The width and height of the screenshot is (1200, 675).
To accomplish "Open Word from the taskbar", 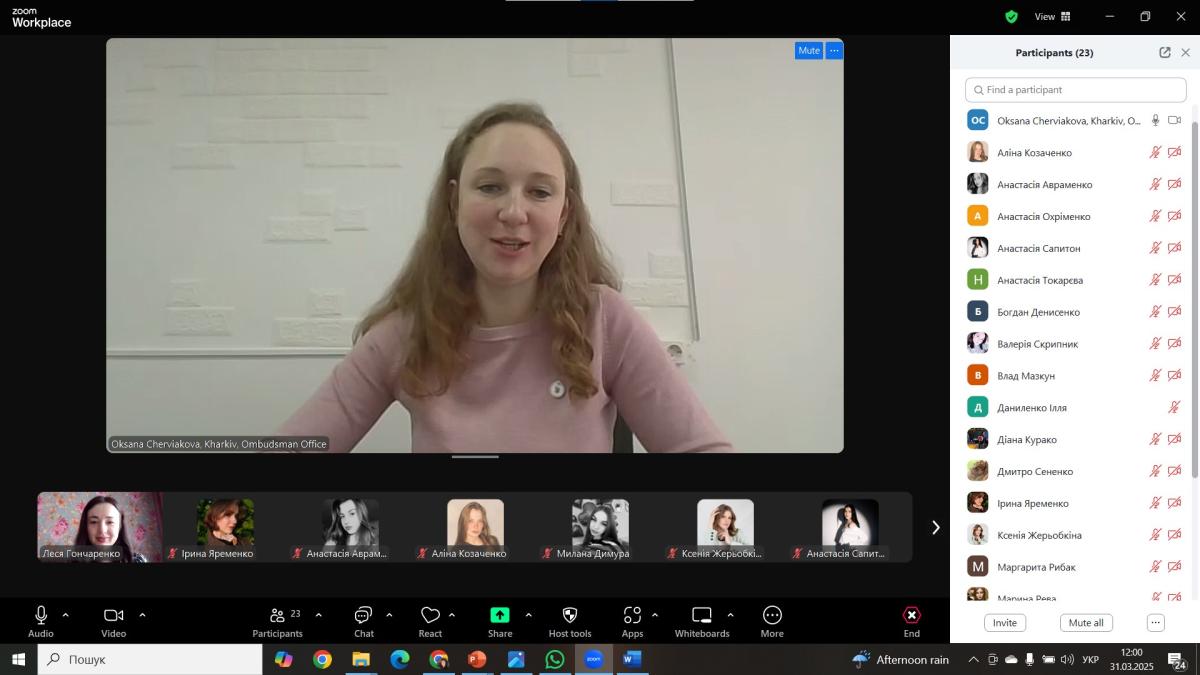I will pos(631,659).
